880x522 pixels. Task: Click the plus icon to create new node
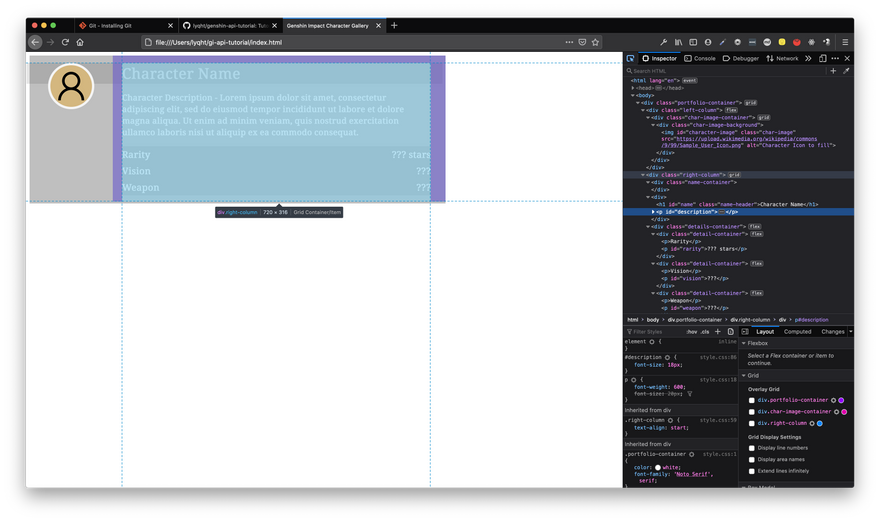point(833,71)
